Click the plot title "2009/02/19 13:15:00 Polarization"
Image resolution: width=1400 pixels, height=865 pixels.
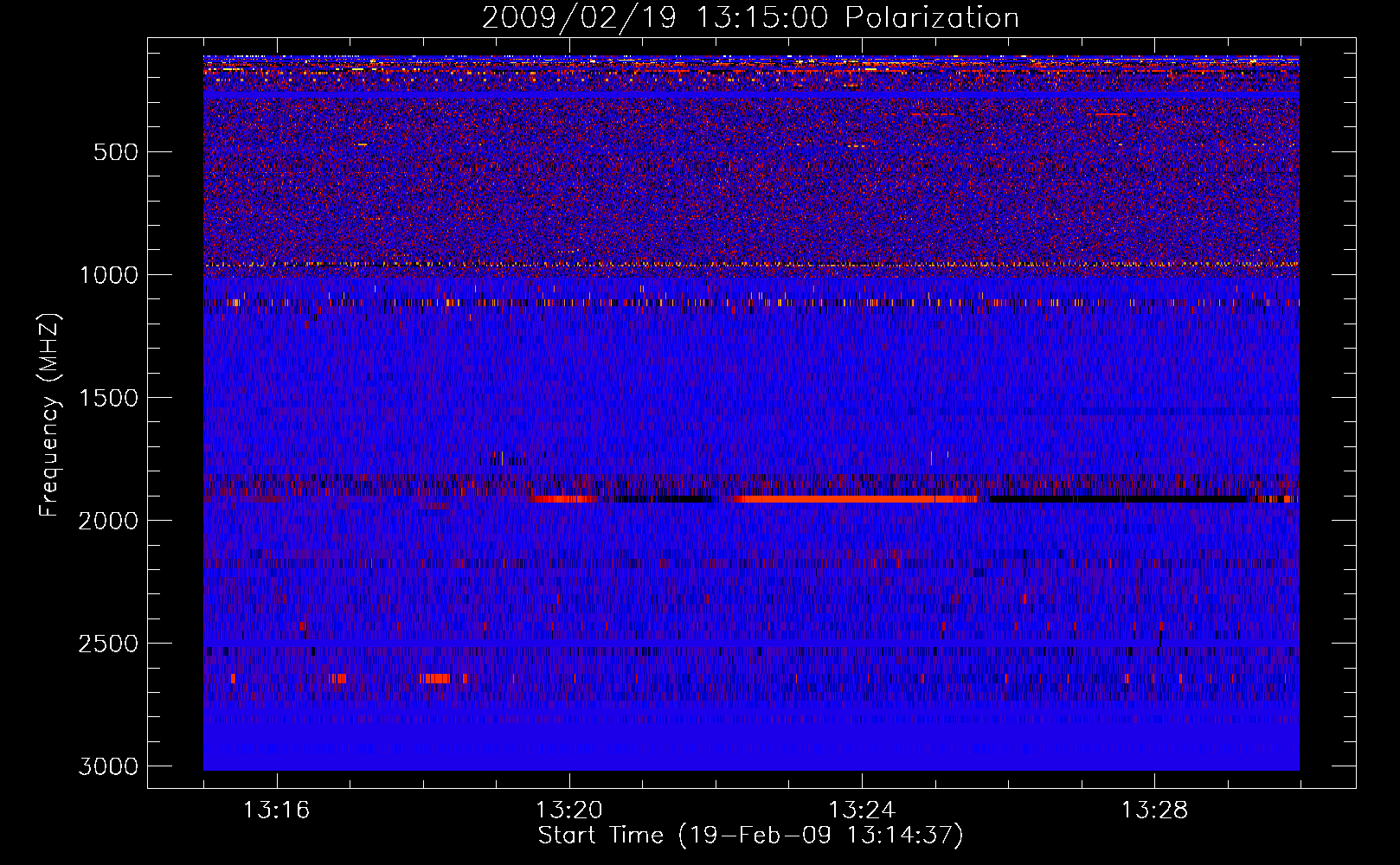pyautogui.click(x=750, y=17)
